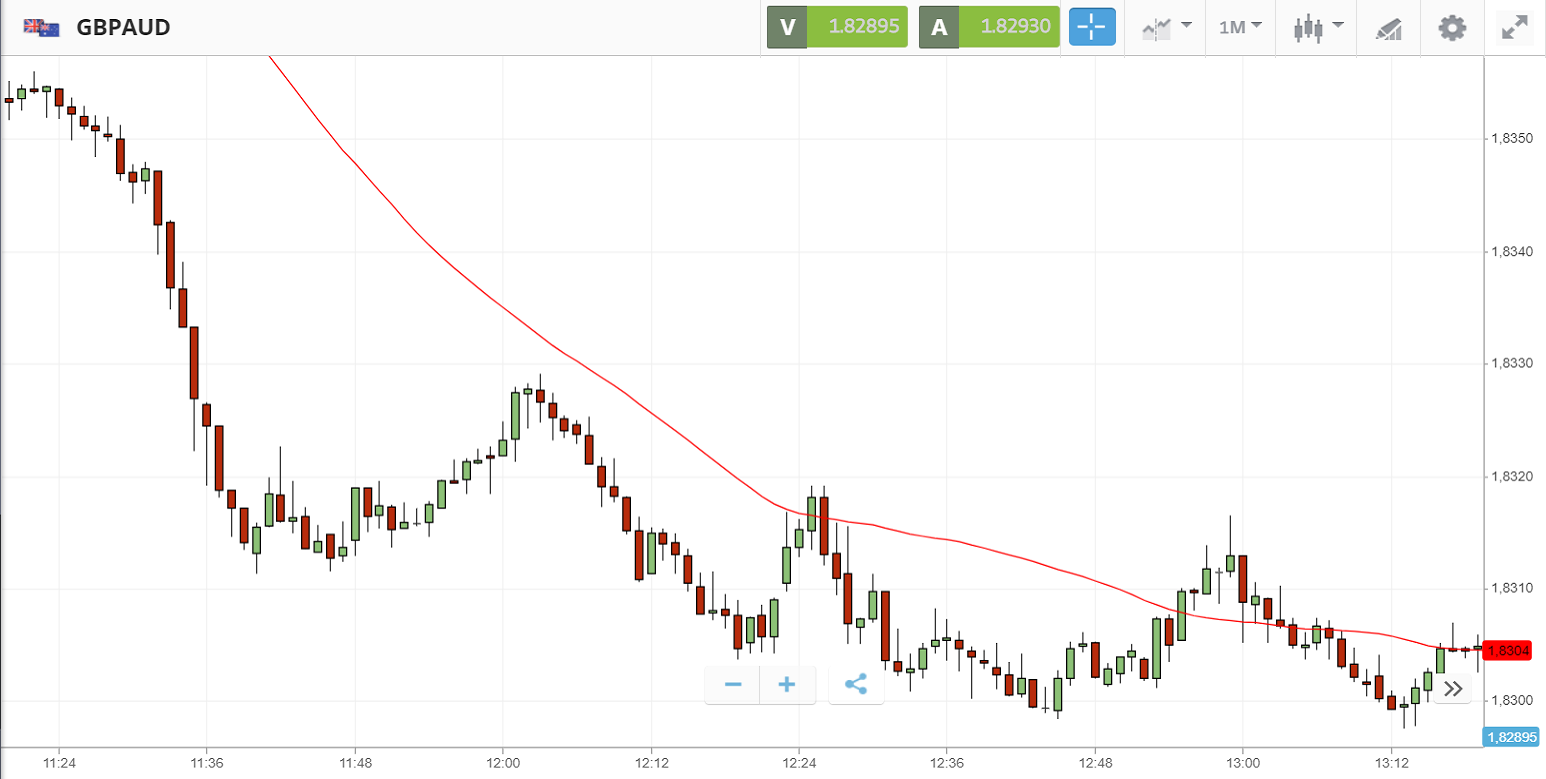Image resolution: width=1546 pixels, height=779 pixels.
Task: Zoom in the chart with plus
Action: 787,685
